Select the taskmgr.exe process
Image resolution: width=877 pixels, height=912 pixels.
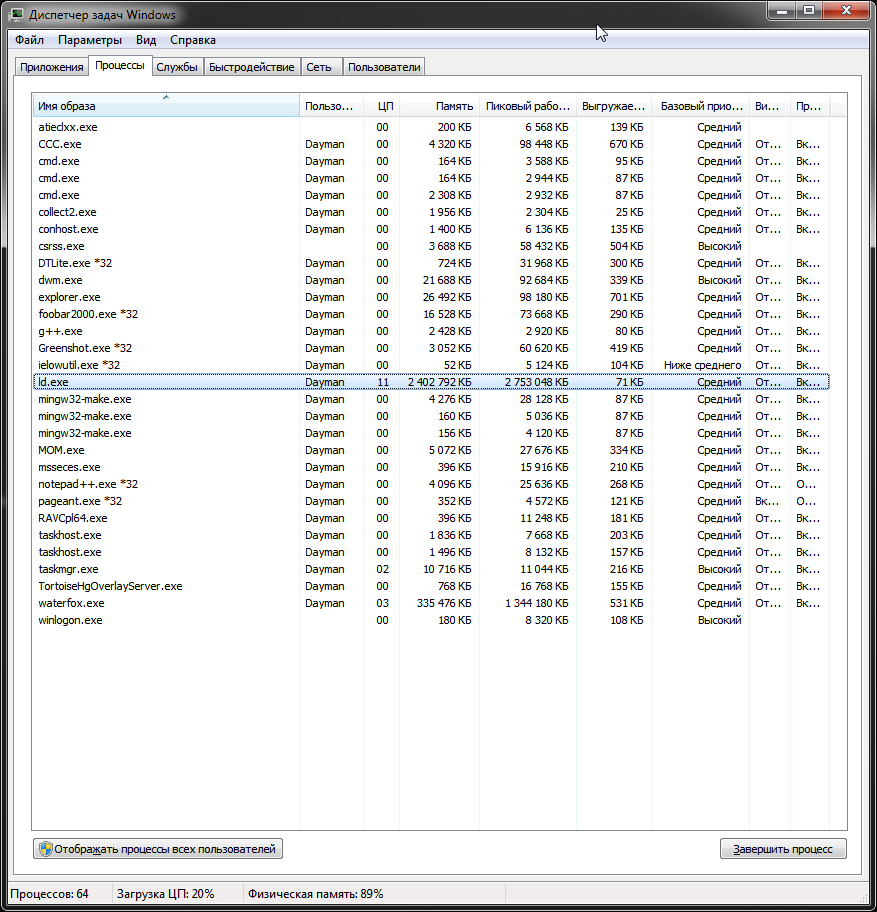(x=431, y=569)
